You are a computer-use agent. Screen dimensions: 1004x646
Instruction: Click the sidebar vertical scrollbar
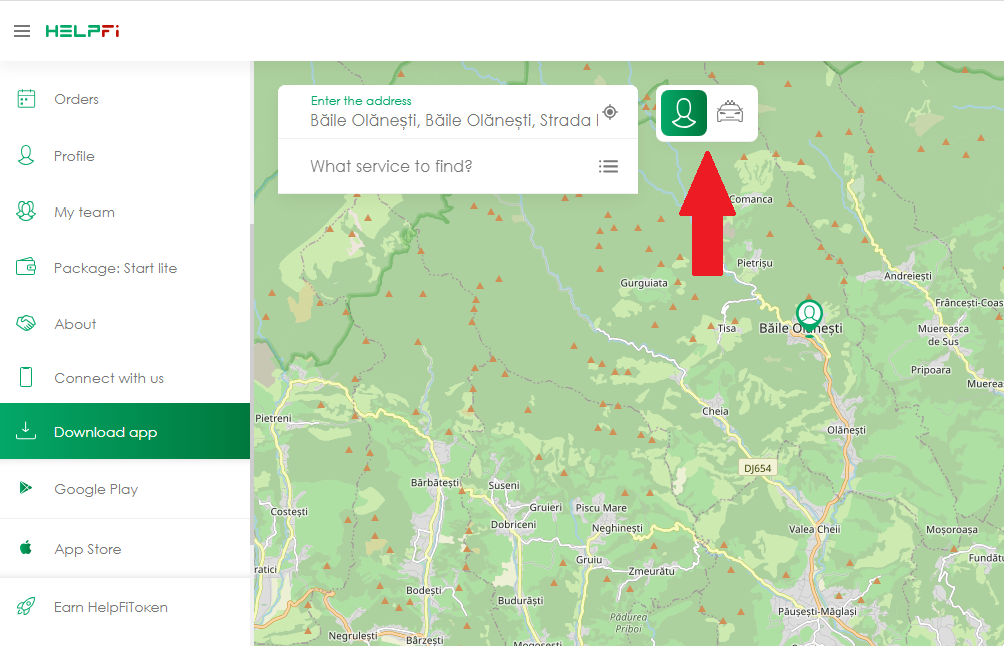tap(252, 380)
